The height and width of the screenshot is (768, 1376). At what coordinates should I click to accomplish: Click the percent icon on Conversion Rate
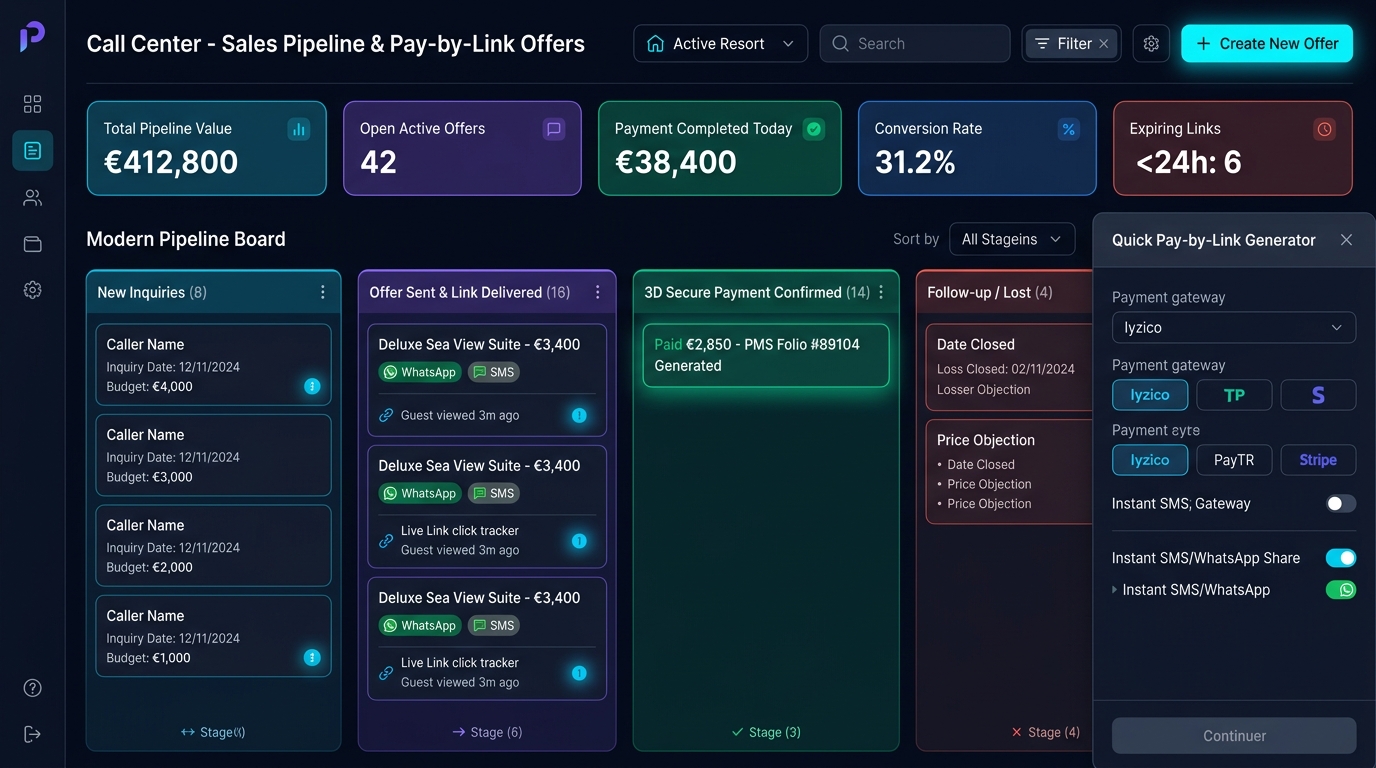pyautogui.click(x=1069, y=129)
